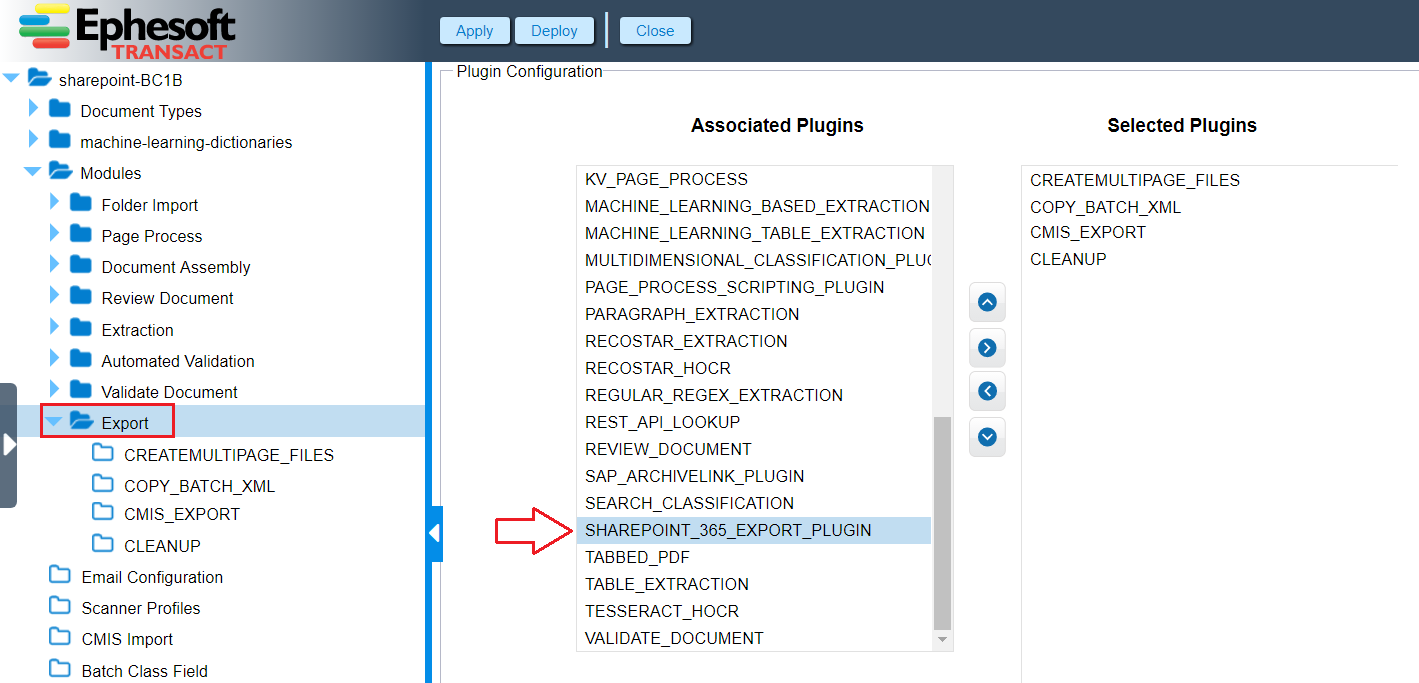1419x683 pixels.
Task: Click the scrollbar down arrow in Associated Plugins
Action: [942, 640]
